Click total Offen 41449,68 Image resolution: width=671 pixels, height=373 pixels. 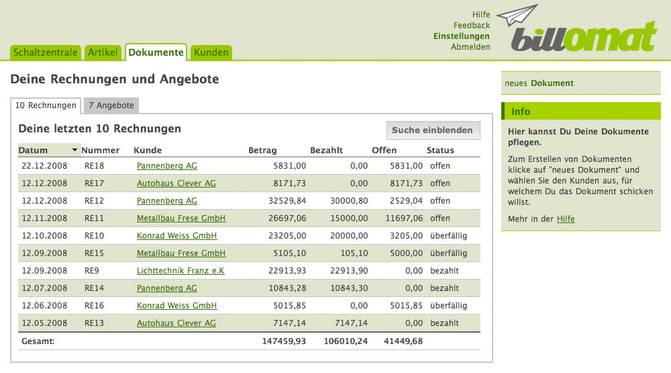tap(403, 341)
